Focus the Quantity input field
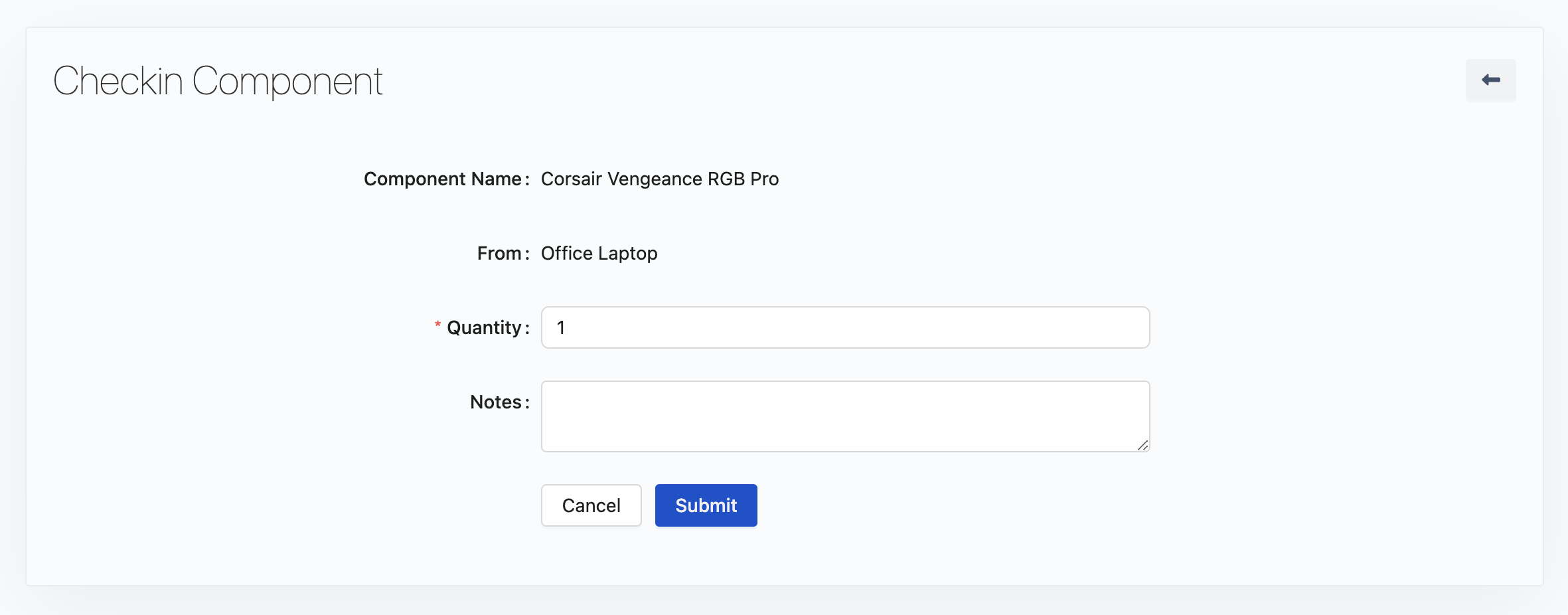 click(844, 327)
